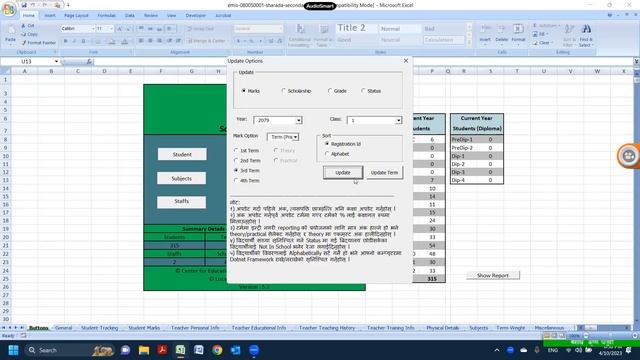This screenshot has height=360, width=640.
Task: Choose the 4th Term radio button
Action: [247, 180]
